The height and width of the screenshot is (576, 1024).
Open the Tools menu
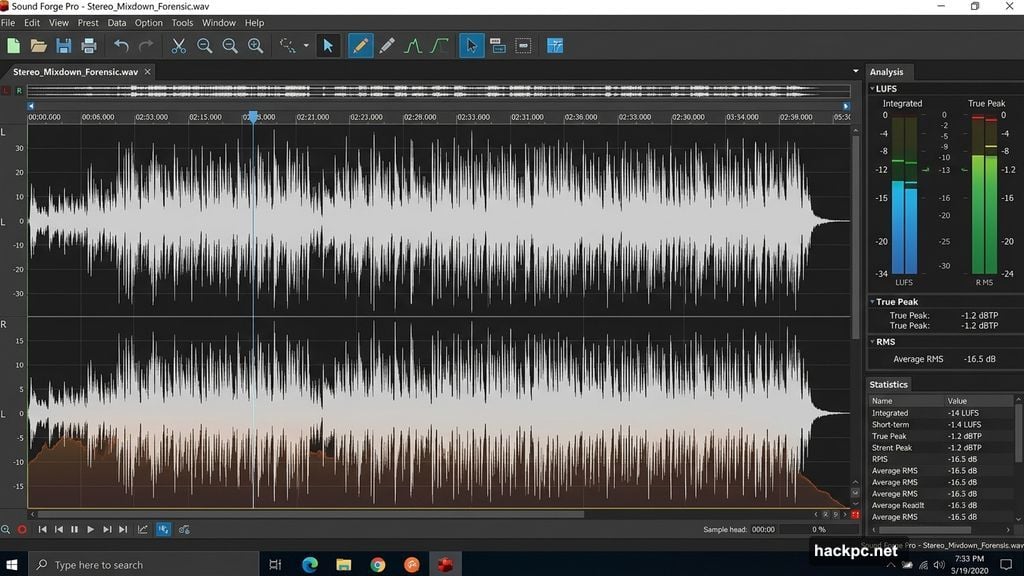(x=182, y=22)
